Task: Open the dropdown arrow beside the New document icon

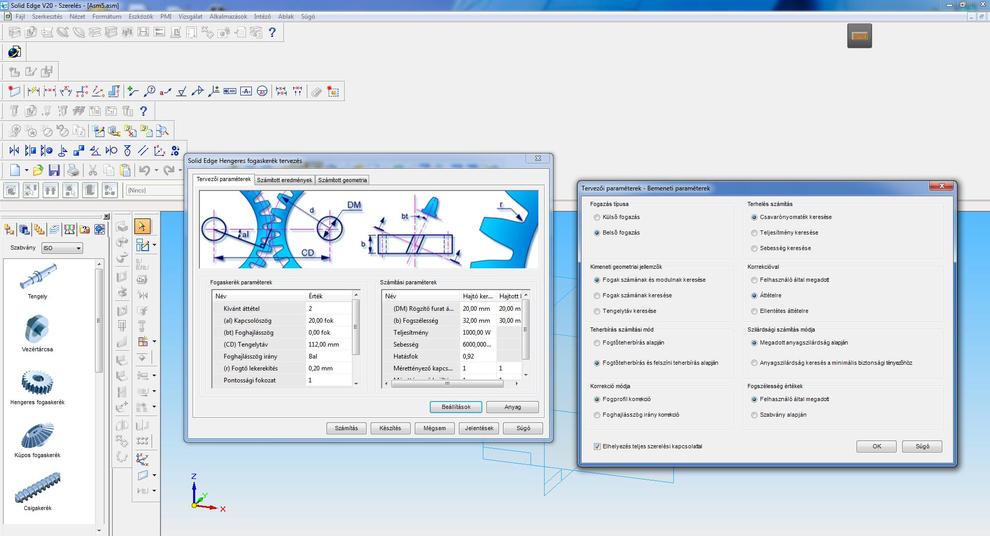Action: (x=27, y=170)
